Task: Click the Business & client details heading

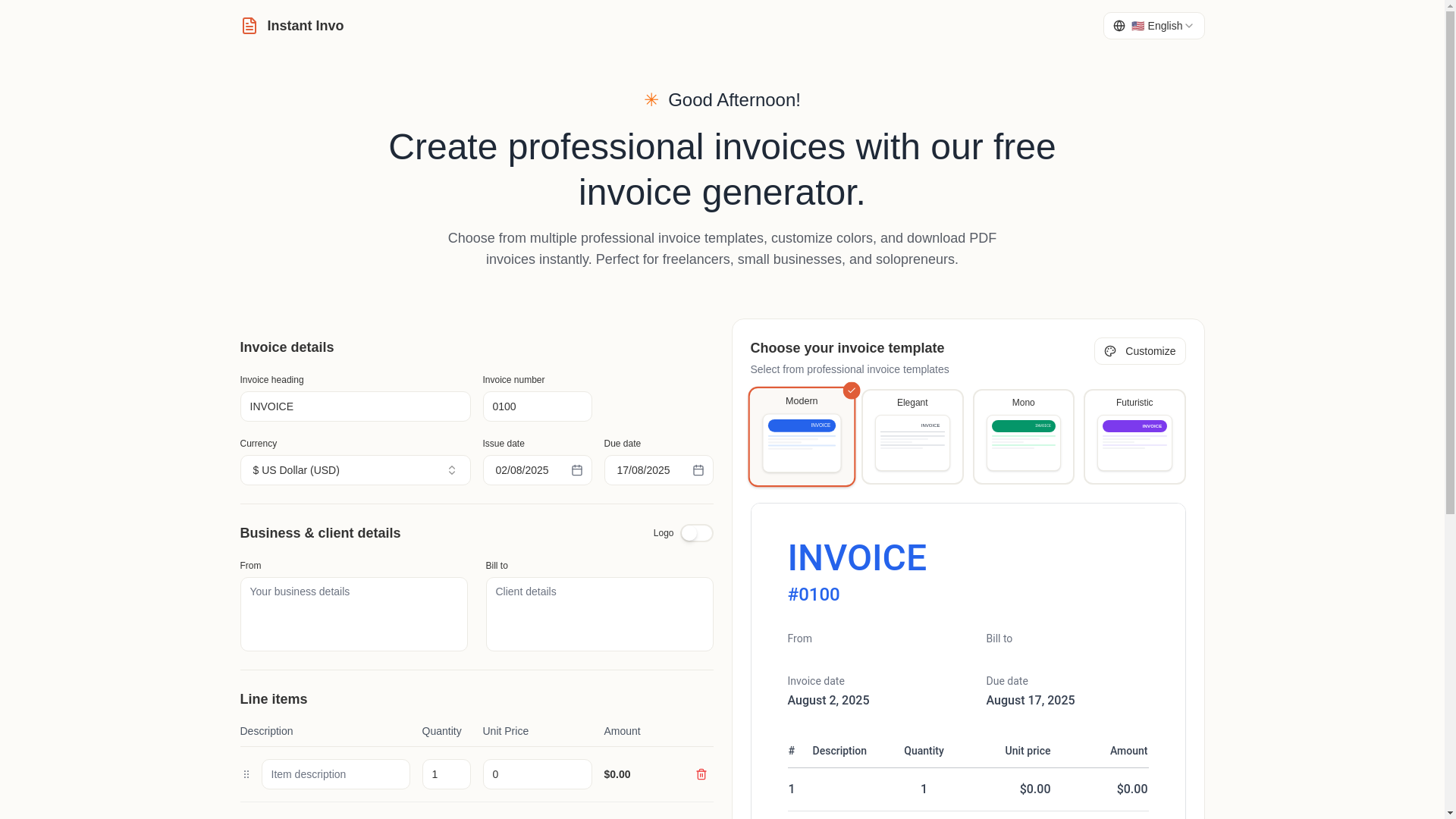Action: [320, 533]
